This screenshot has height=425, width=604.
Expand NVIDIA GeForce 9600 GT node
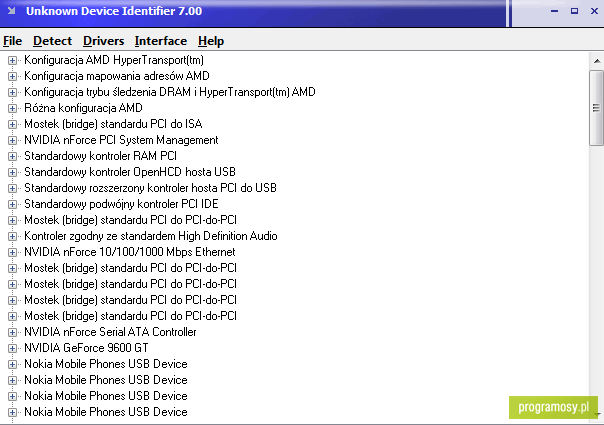[x=12, y=348]
